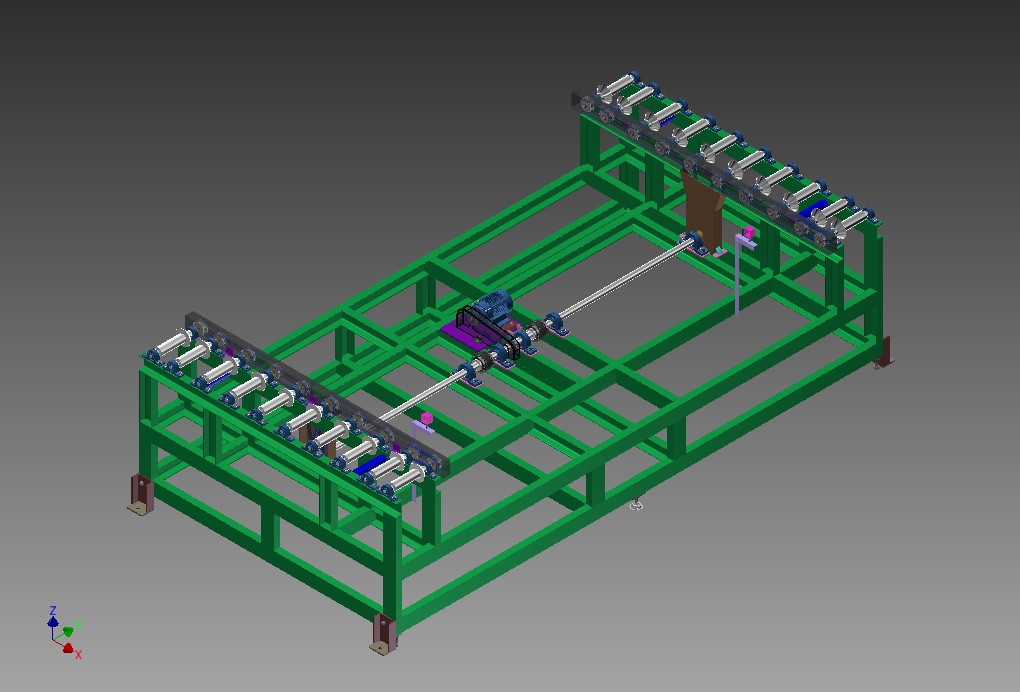This screenshot has height=692, width=1020.
Task: Click the frame's front corner mounting foot
Action: point(384,634)
